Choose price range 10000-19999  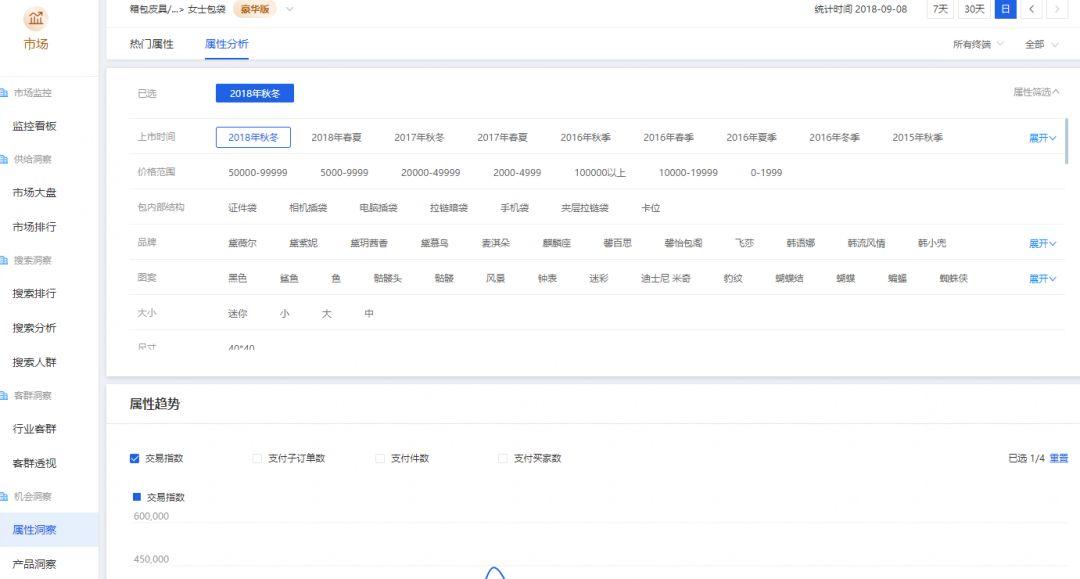[x=688, y=172]
